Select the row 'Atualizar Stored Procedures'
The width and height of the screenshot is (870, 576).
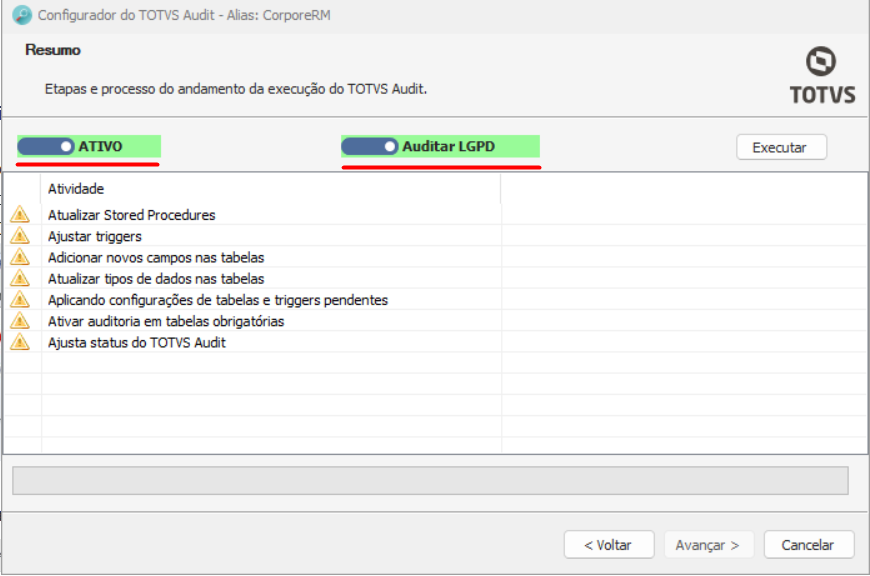click(x=436, y=215)
